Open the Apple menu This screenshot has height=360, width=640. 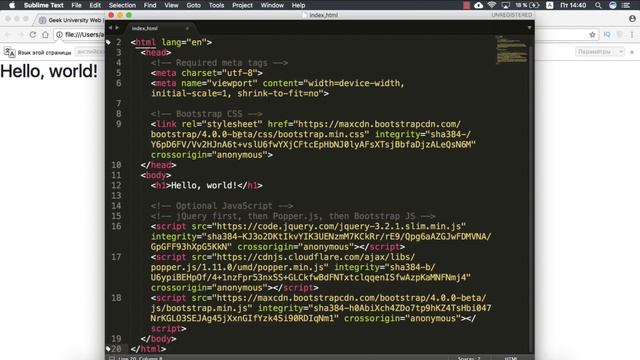click(12, 5)
